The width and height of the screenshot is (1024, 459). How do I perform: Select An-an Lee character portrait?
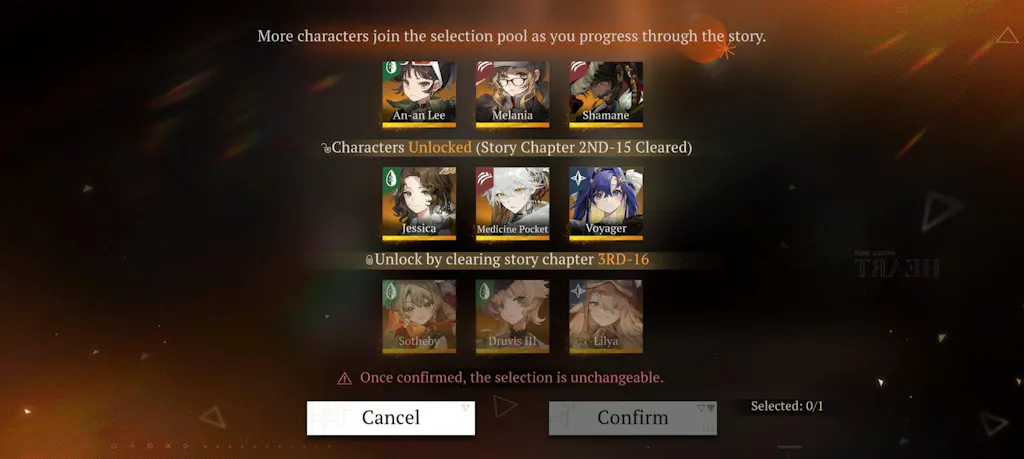click(x=419, y=95)
